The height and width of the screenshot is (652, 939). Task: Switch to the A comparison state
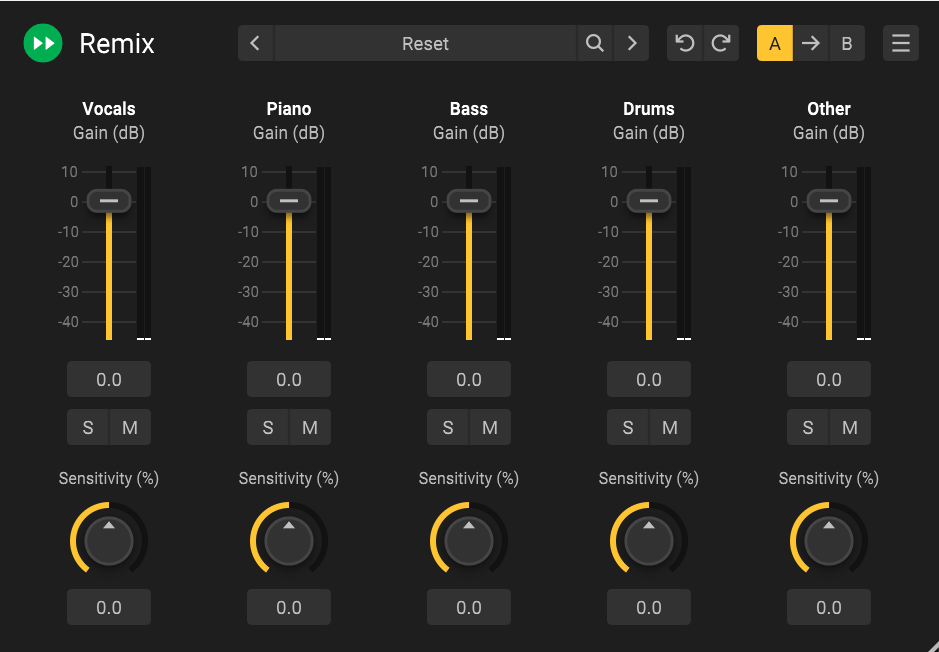tap(775, 44)
